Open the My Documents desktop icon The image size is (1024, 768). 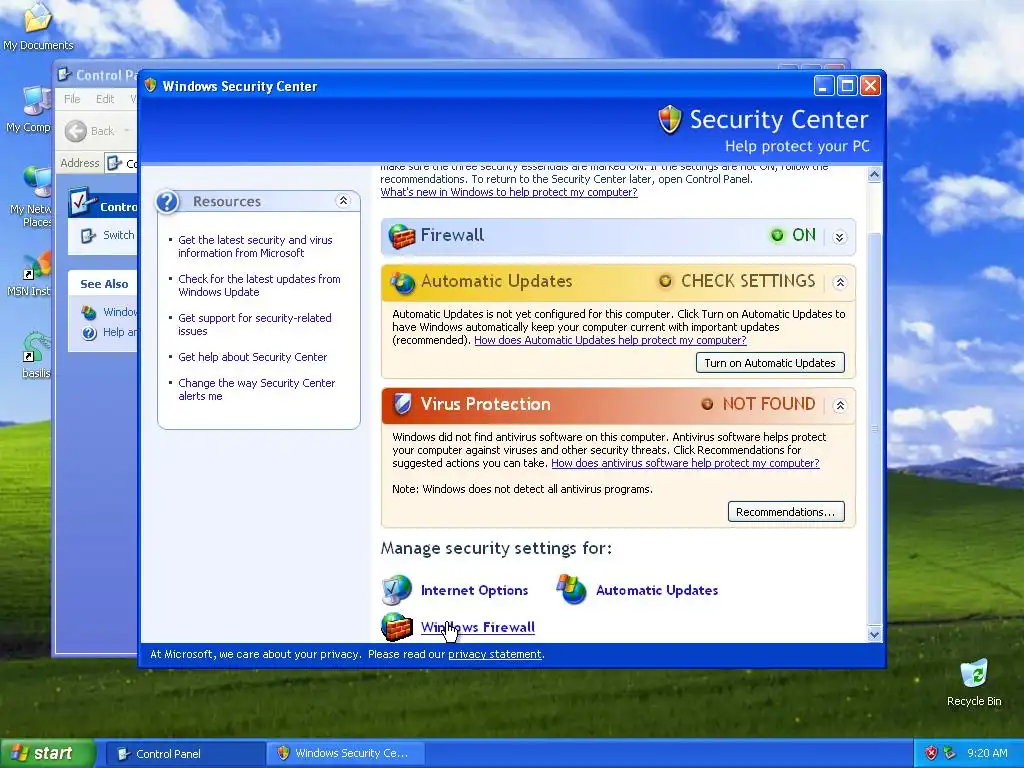click(38, 26)
